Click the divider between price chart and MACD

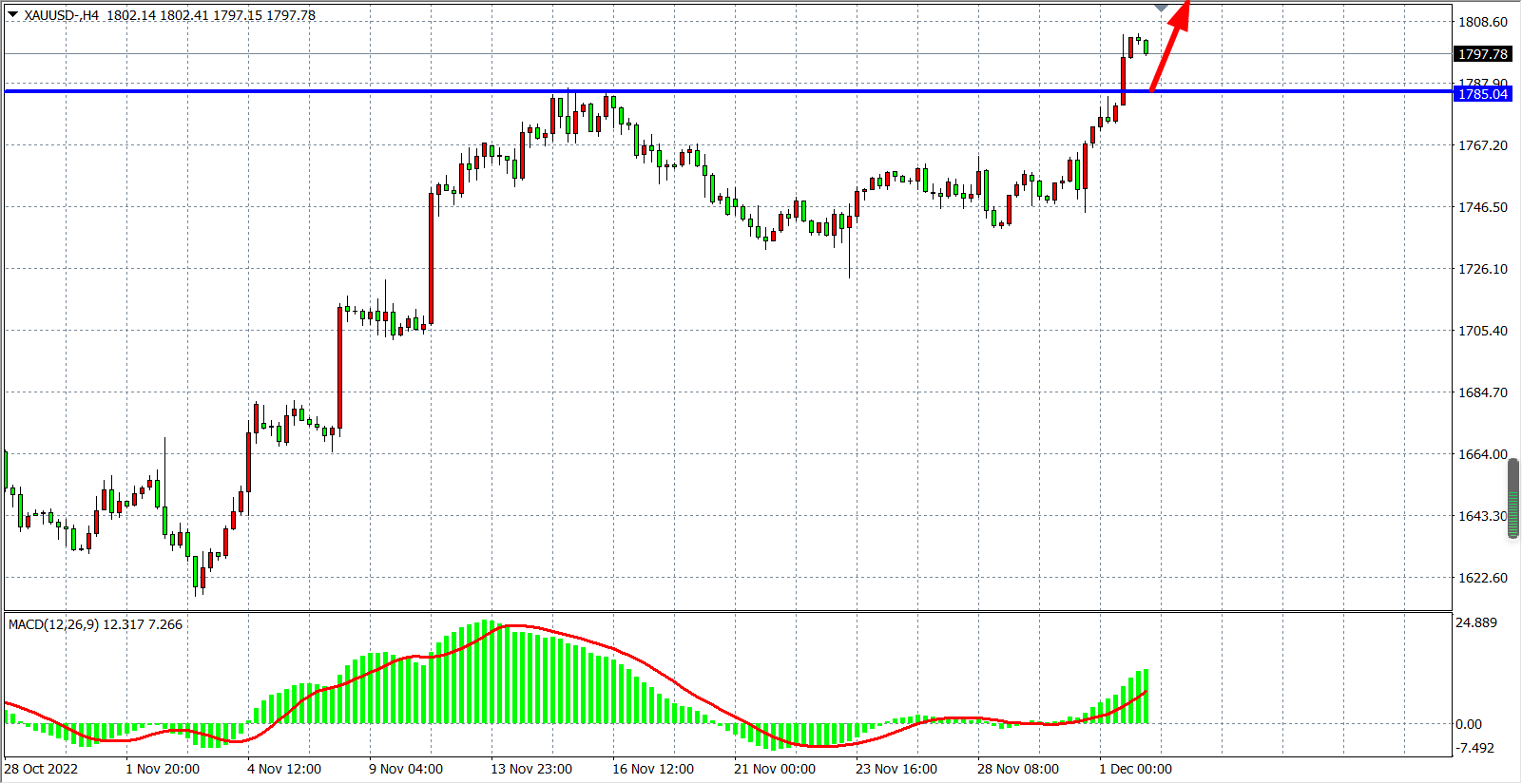pyautogui.click(x=727, y=611)
